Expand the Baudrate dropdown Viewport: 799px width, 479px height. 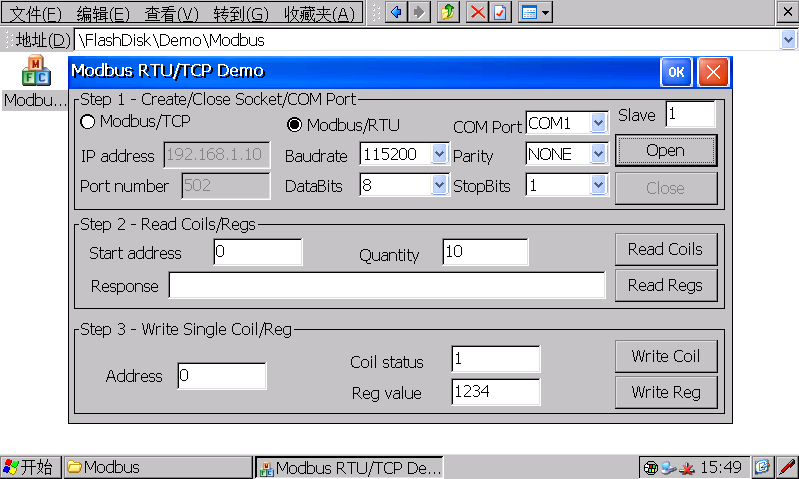(x=440, y=154)
